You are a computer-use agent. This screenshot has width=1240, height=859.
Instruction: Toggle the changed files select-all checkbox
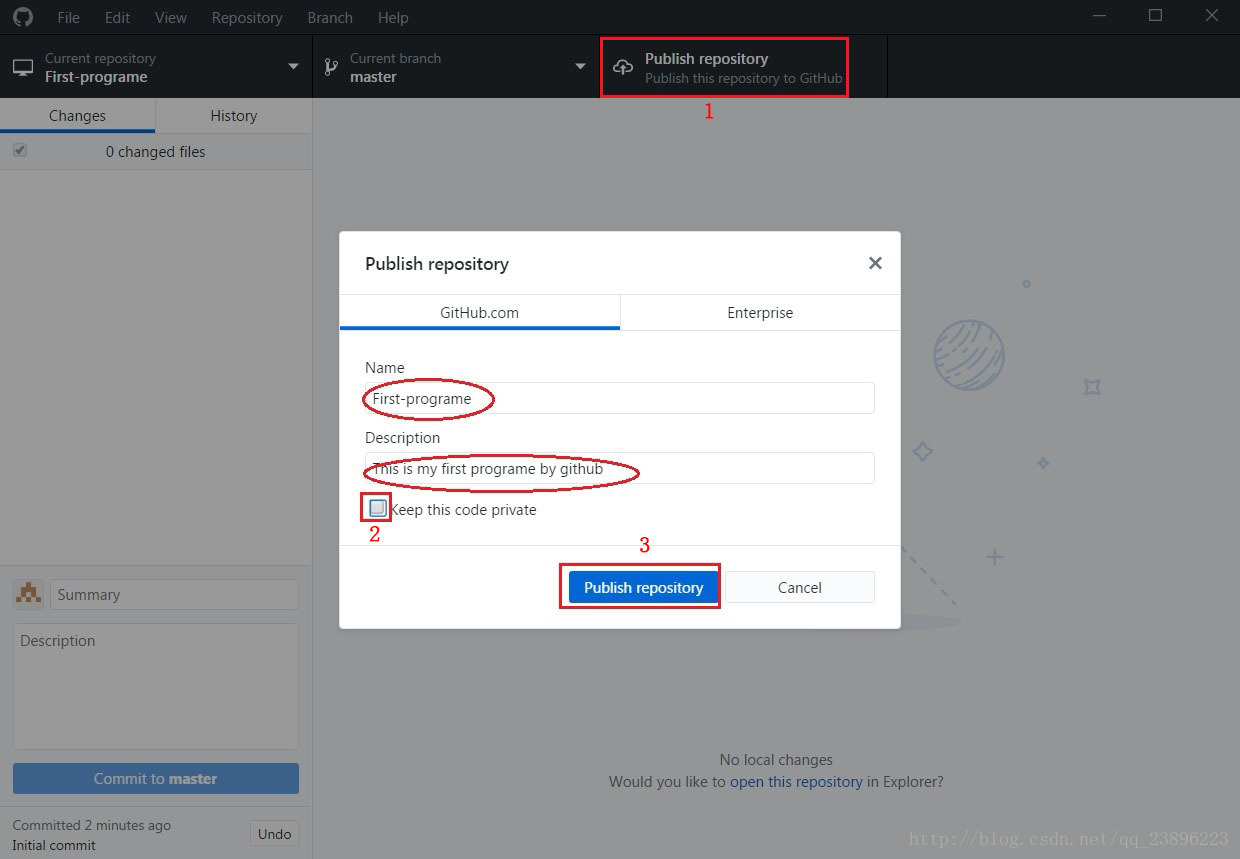point(20,151)
